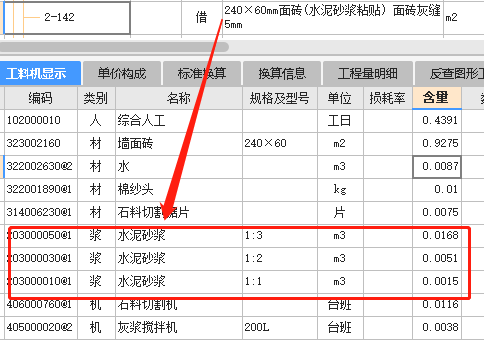Click the 单位 column header
484x360 pixels.
pos(340,98)
